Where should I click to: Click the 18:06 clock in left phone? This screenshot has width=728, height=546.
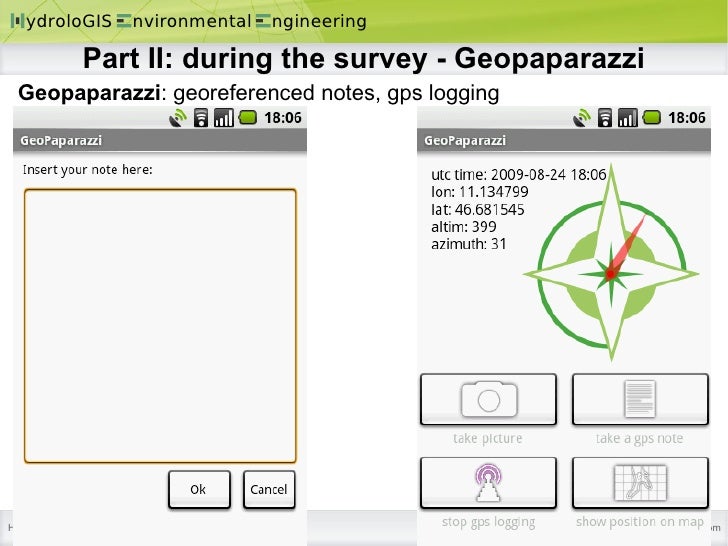pyautogui.click(x=283, y=118)
